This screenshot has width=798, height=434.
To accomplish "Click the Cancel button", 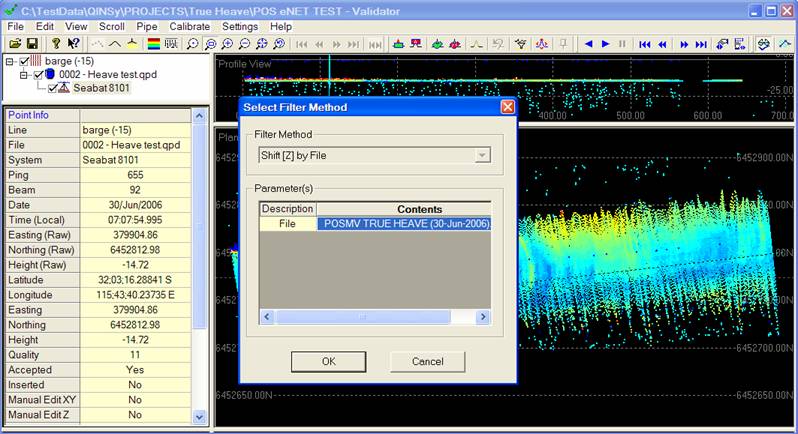I will tap(427, 360).
